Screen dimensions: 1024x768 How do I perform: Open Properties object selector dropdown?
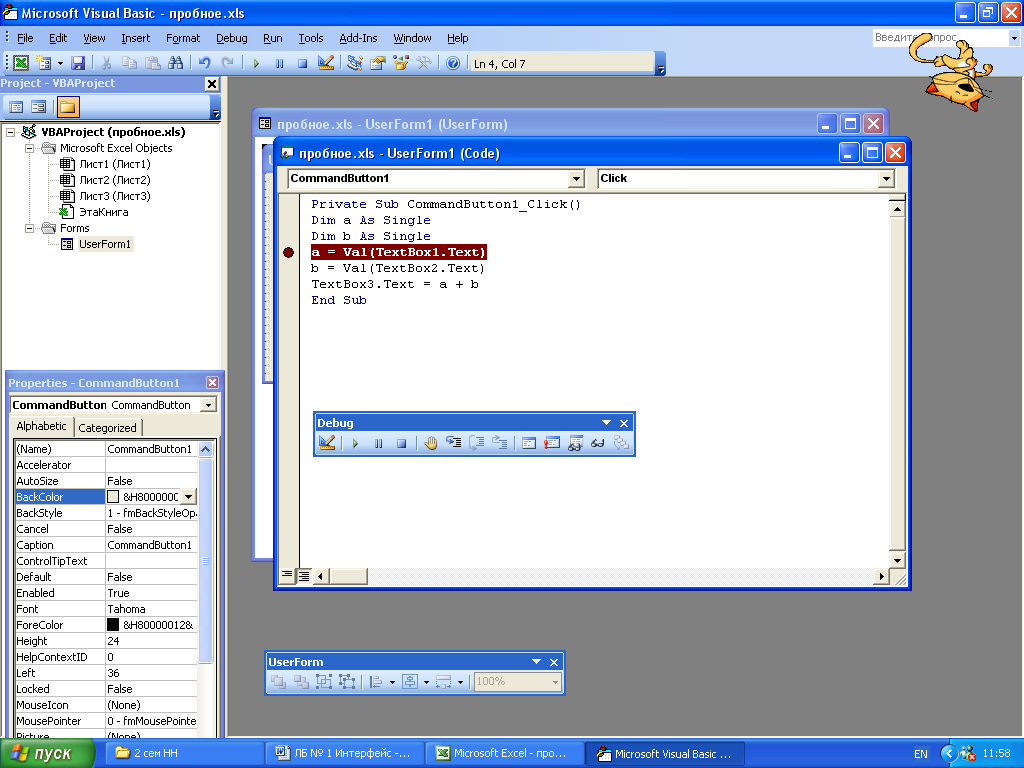208,405
